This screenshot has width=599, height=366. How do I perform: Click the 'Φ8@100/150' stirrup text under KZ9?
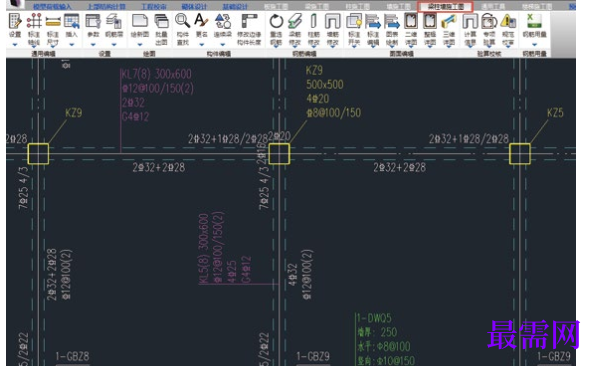333,113
